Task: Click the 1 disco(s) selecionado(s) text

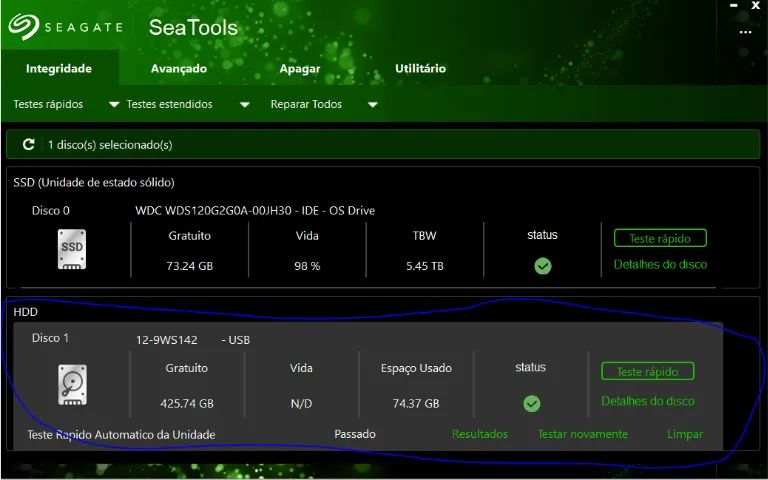Action: tap(110, 145)
